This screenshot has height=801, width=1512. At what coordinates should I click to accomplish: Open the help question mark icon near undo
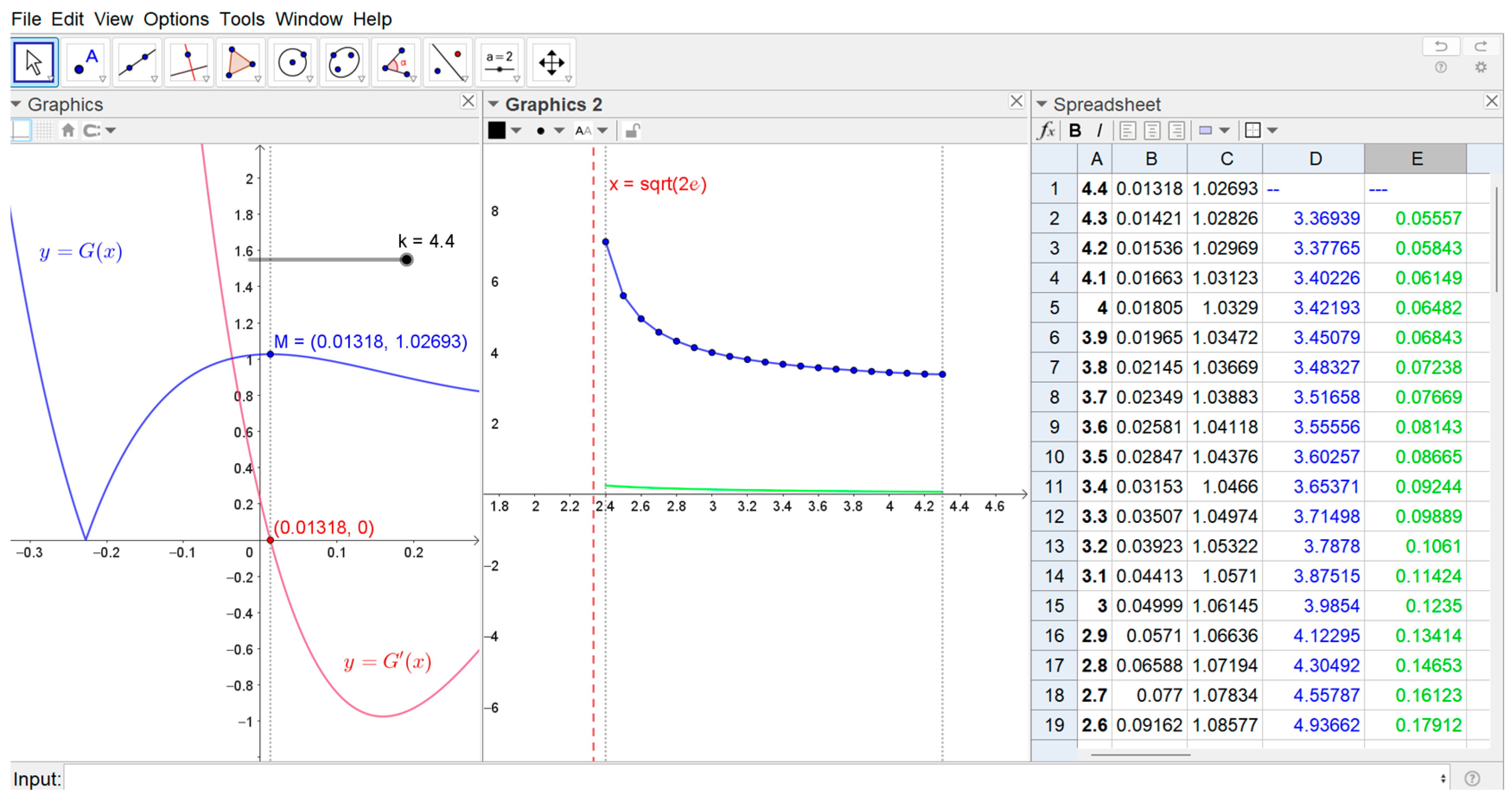[x=1441, y=67]
